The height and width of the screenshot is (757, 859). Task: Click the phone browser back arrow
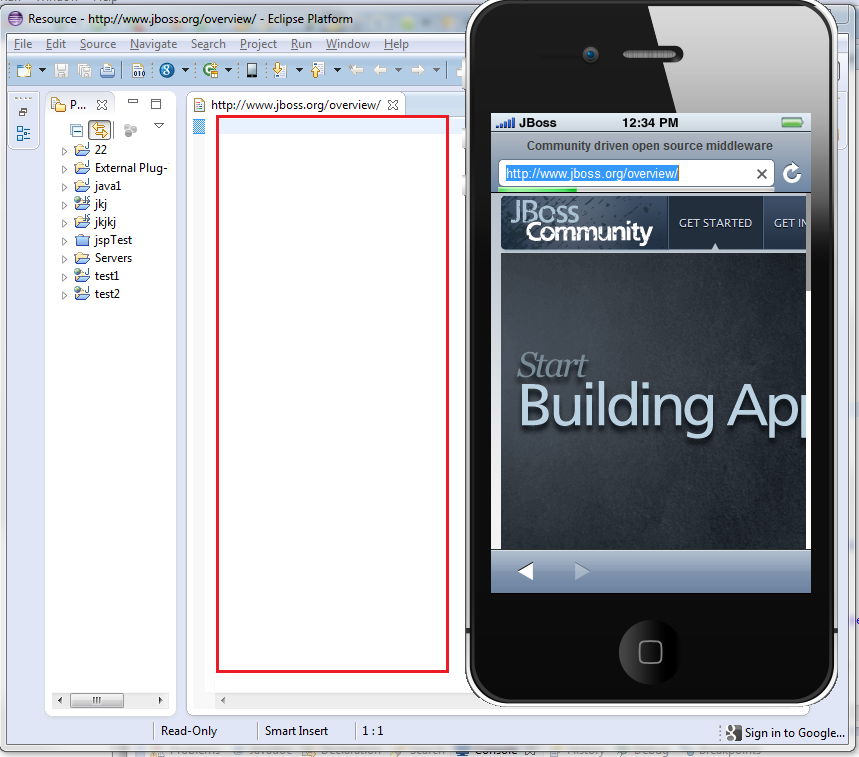coord(525,571)
